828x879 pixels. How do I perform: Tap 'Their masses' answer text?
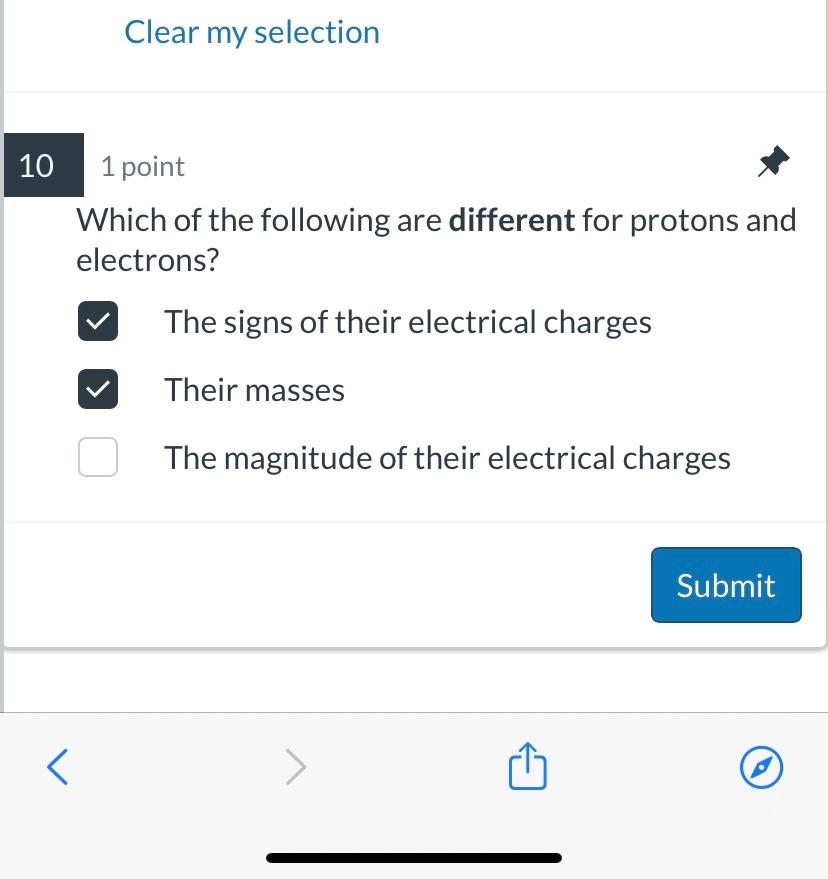pyautogui.click(x=254, y=390)
